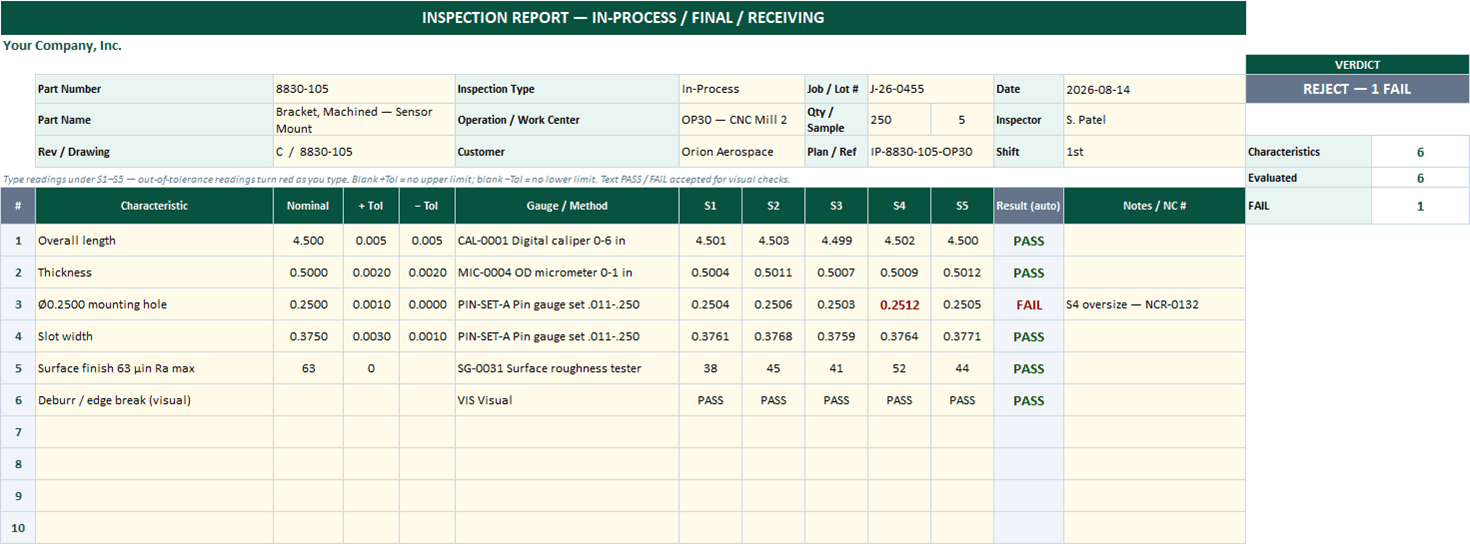Select the red out-of-tolerance reading 0.2512

(899, 305)
